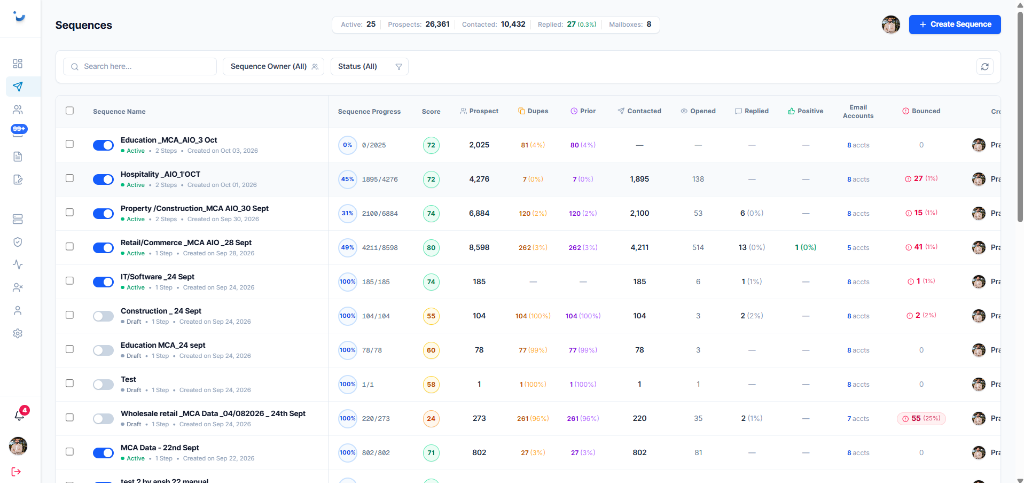Click the Replied 27 stat at top
The height and width of the screenshot is (483, 1024).
pos(566,25)
